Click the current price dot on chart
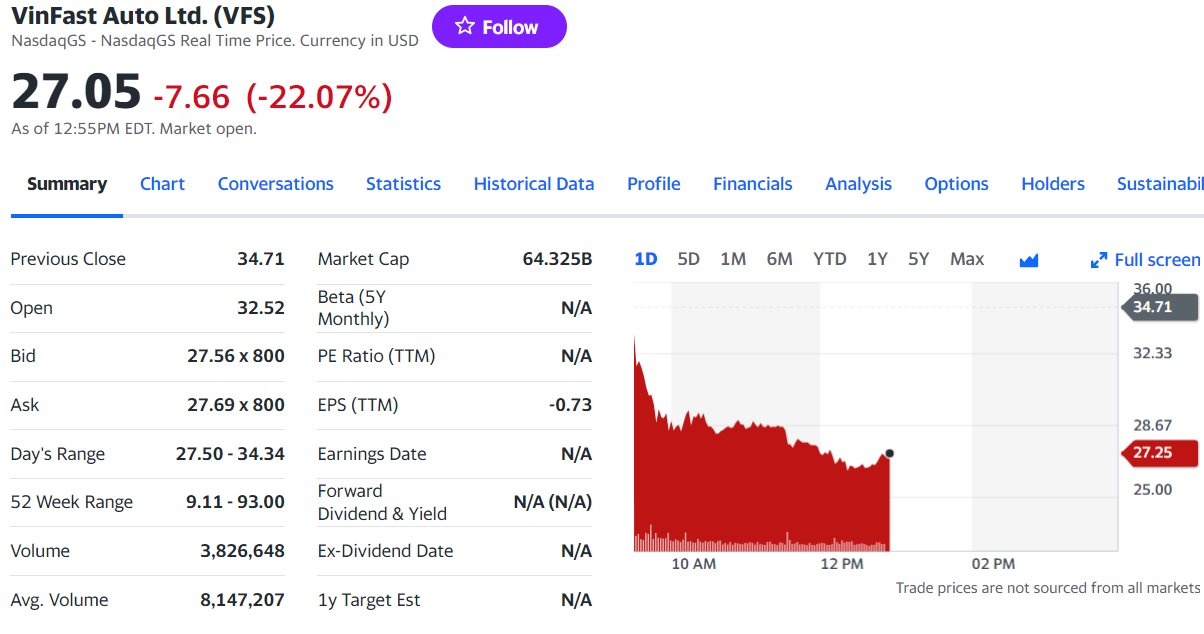Viewport: 1204px width, 634px height. point(889,453)
